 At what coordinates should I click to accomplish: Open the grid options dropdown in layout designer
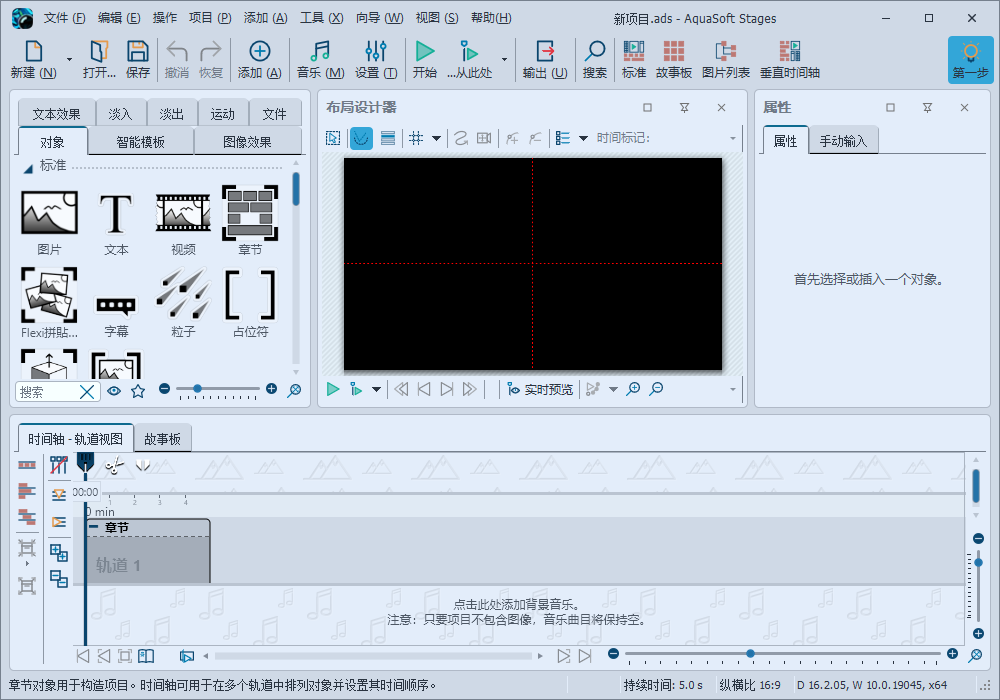[x=436, y=138]
